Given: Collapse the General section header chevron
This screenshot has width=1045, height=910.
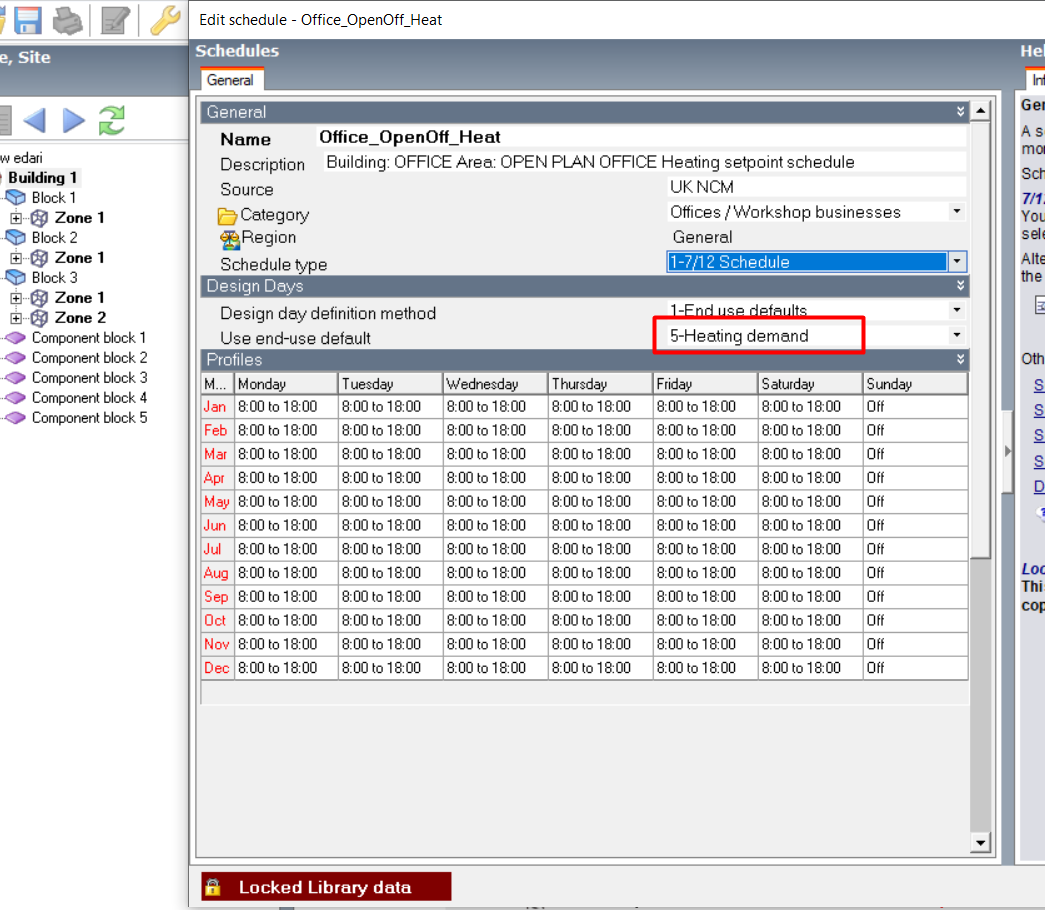Looking at the screenshot, I should point(960,111).
